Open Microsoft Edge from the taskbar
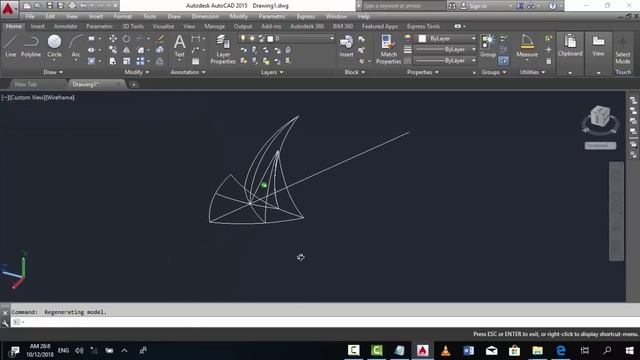640x360 pixels. pos(561,350)
